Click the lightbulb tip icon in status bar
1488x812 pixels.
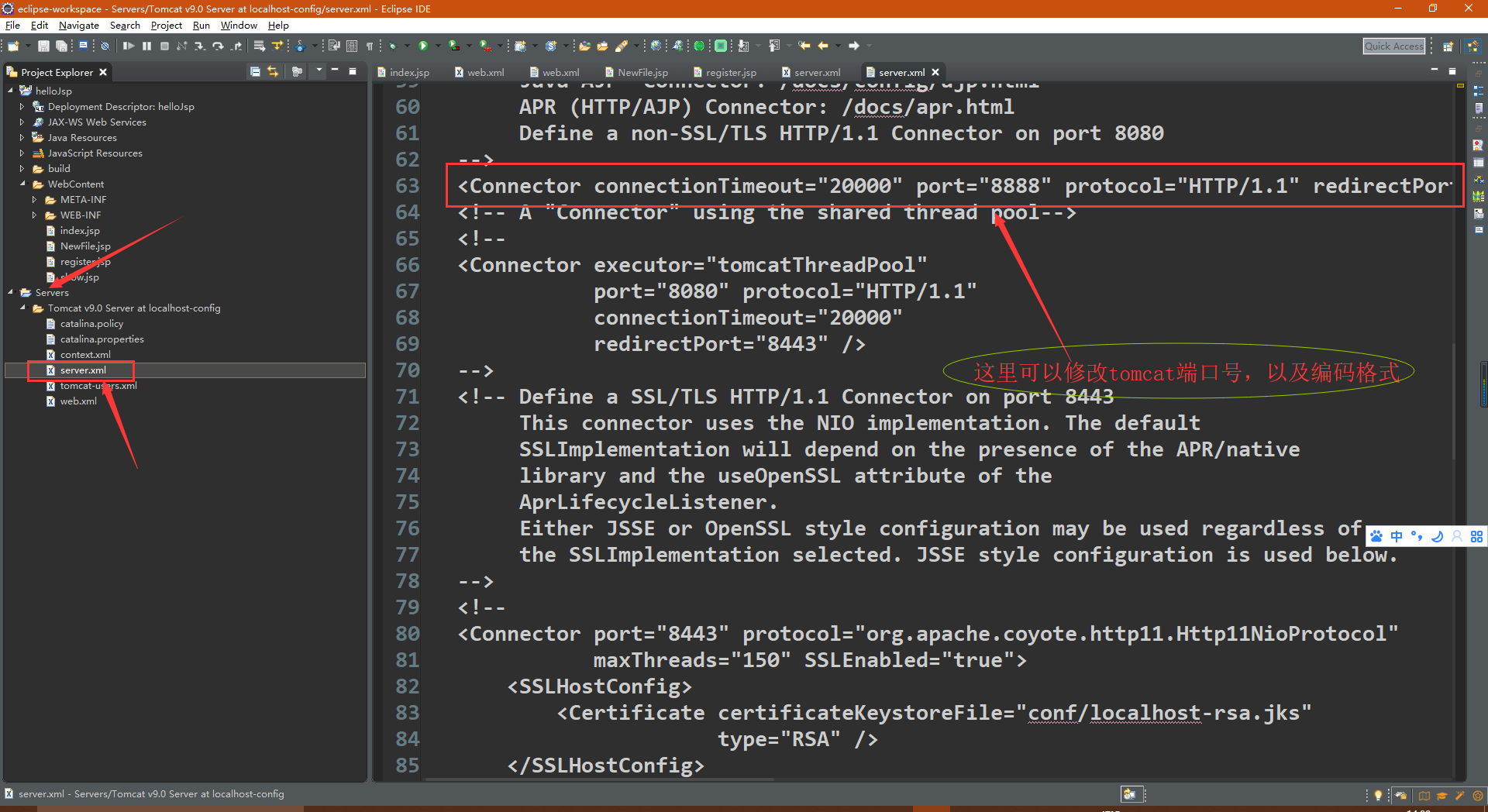pyautogui.click(x=1378, y=795)
